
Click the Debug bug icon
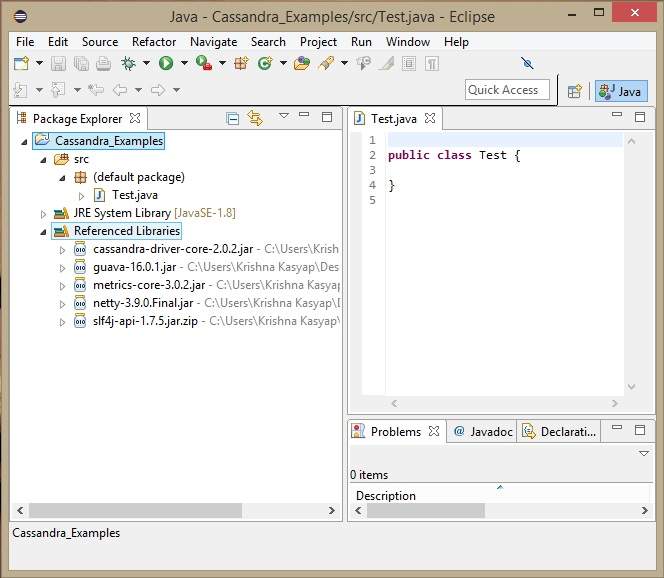[128, 63]
